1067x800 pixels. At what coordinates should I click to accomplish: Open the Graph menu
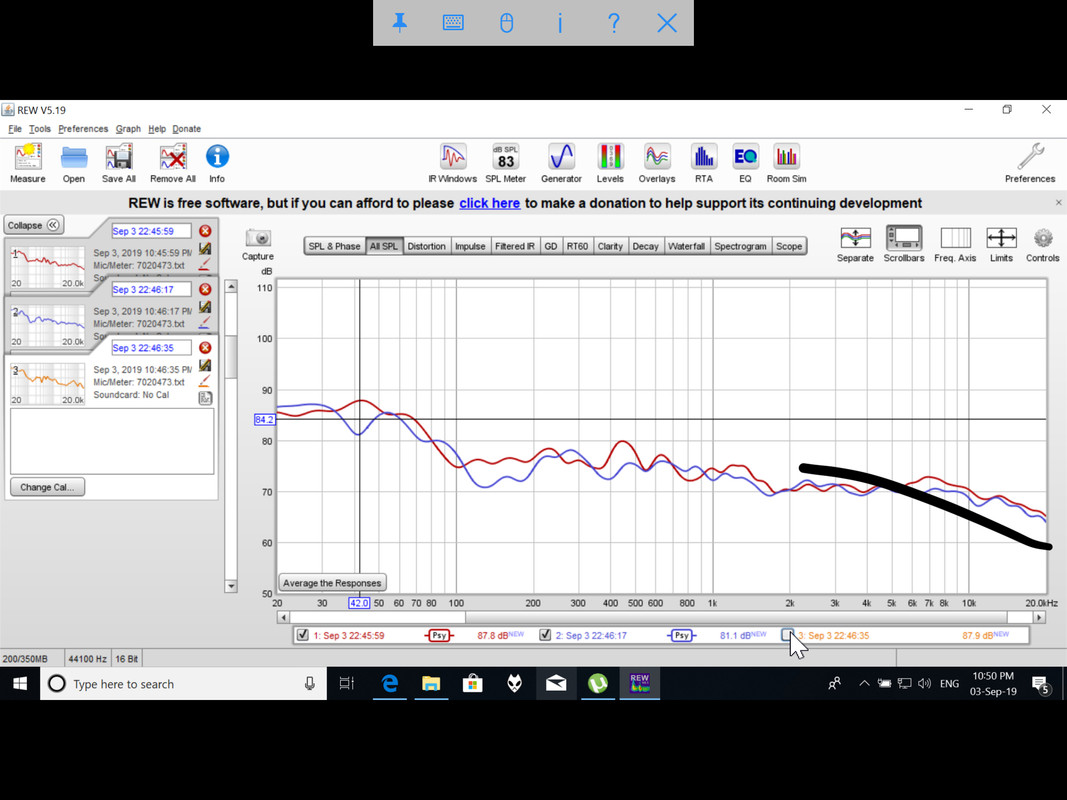pyautogui.click(x=128, y=129)
